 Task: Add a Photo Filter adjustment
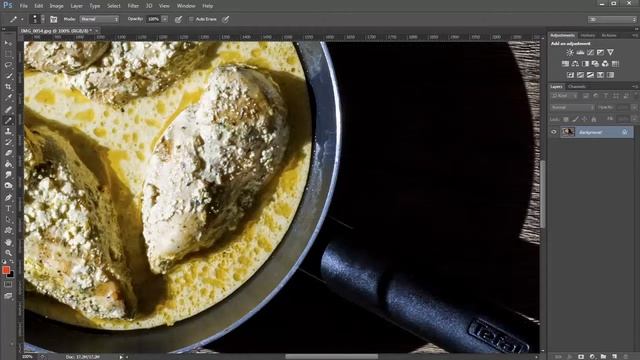coord(595,64)
